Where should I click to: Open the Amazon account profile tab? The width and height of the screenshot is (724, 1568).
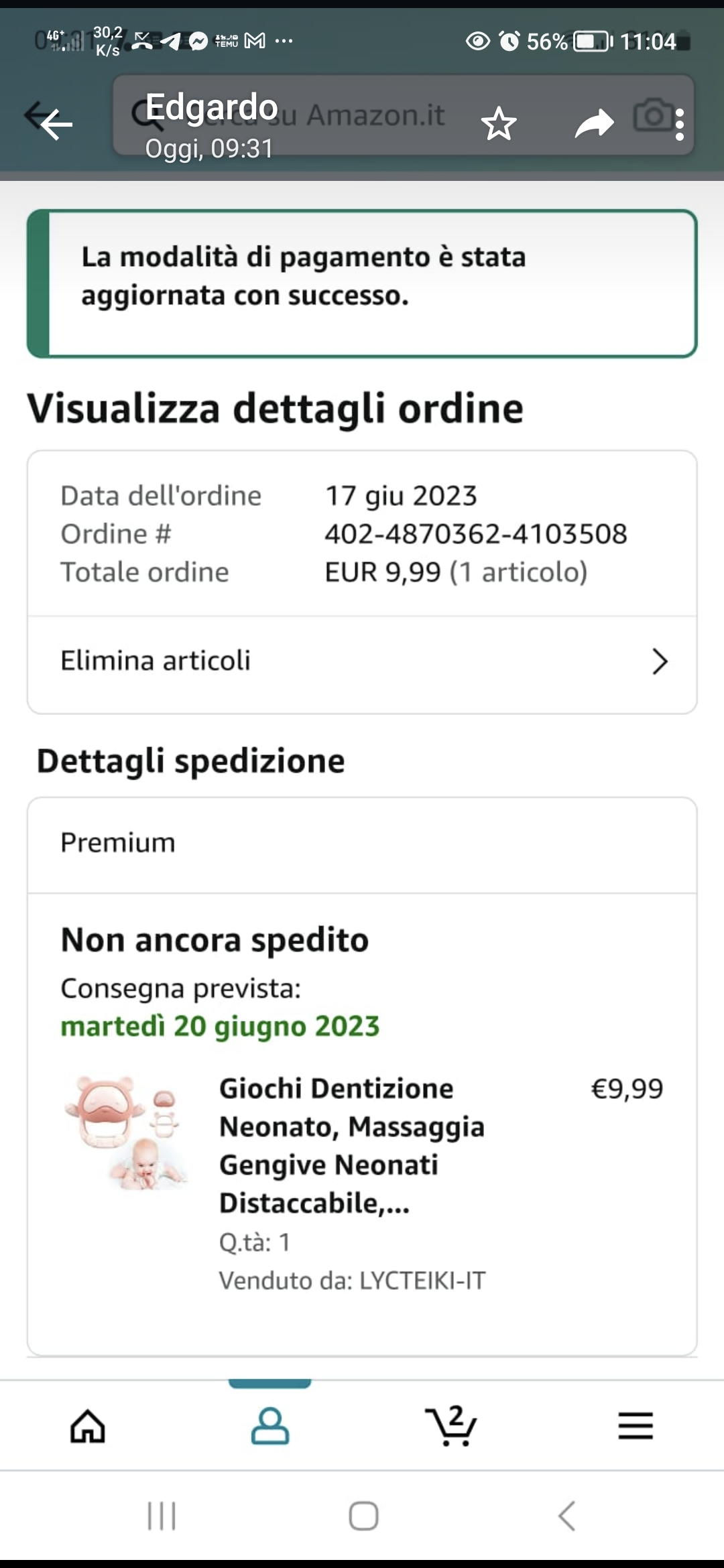click(x=270, y=1425)
